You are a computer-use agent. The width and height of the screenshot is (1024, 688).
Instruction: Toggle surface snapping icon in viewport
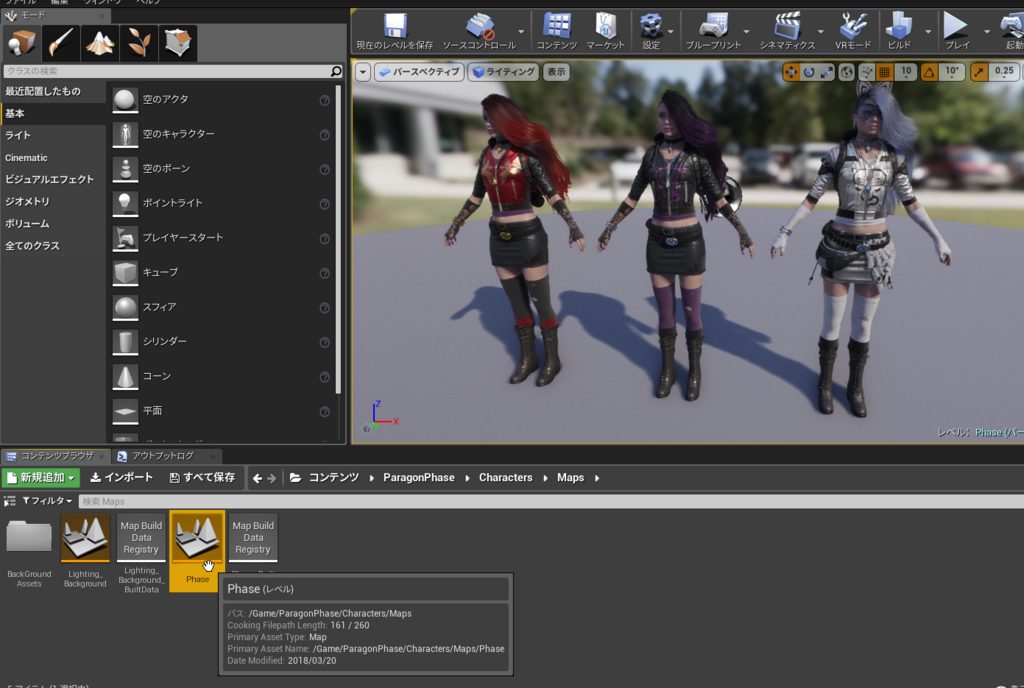point(867,72)
